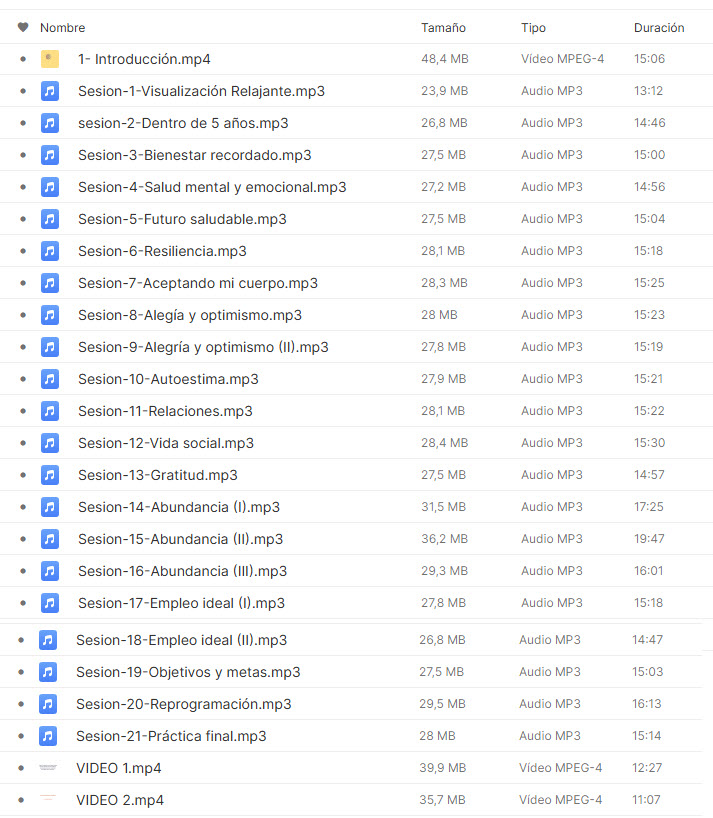Screen dimensions: 713x818
Task: Select file name 1- Introducción.mp4
Action: tap(144, 59)
